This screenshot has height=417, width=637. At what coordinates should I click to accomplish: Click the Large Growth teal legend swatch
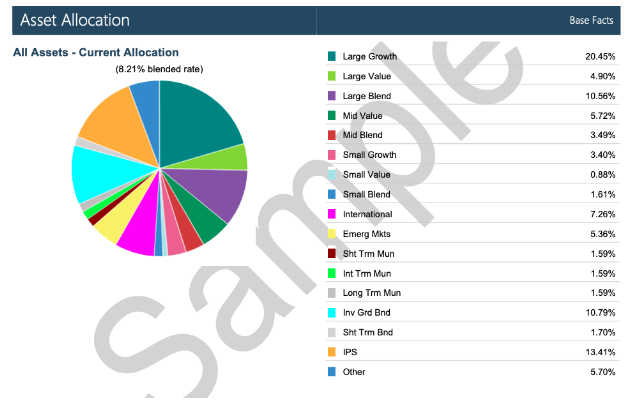332,56
